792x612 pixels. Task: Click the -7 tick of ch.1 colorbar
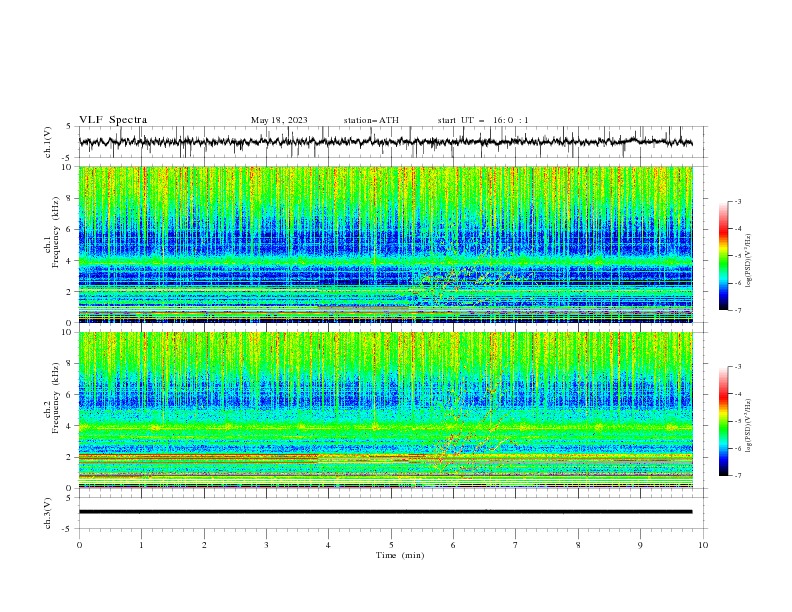737,310
